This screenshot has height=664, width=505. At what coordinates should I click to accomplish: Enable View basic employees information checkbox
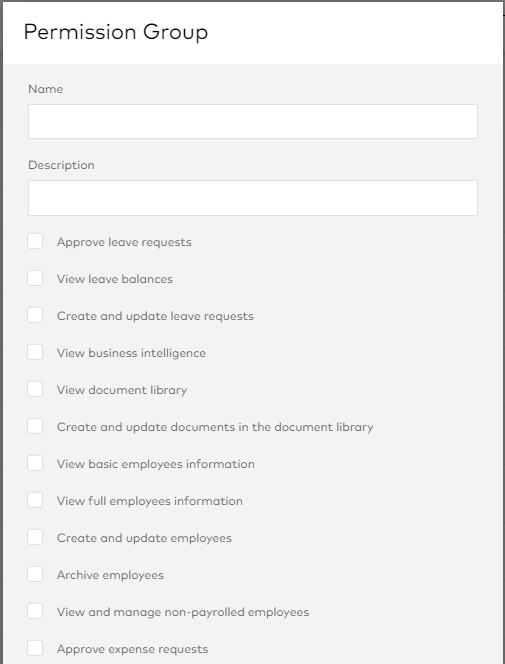[35, 463]
